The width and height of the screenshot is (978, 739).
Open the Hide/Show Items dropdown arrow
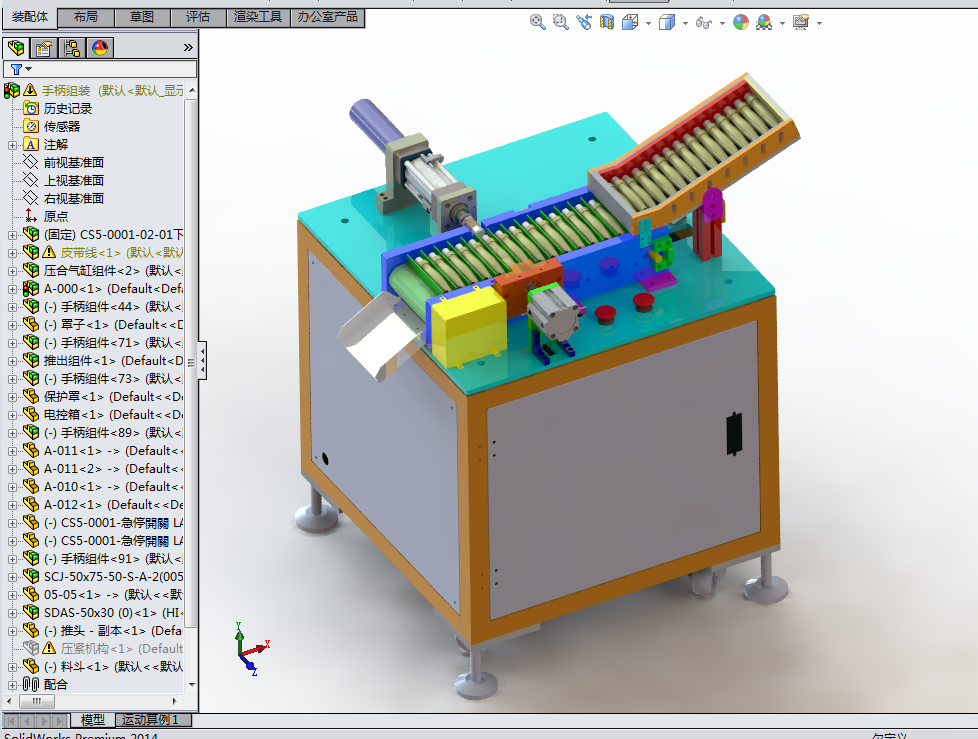(x=722, y=24)
